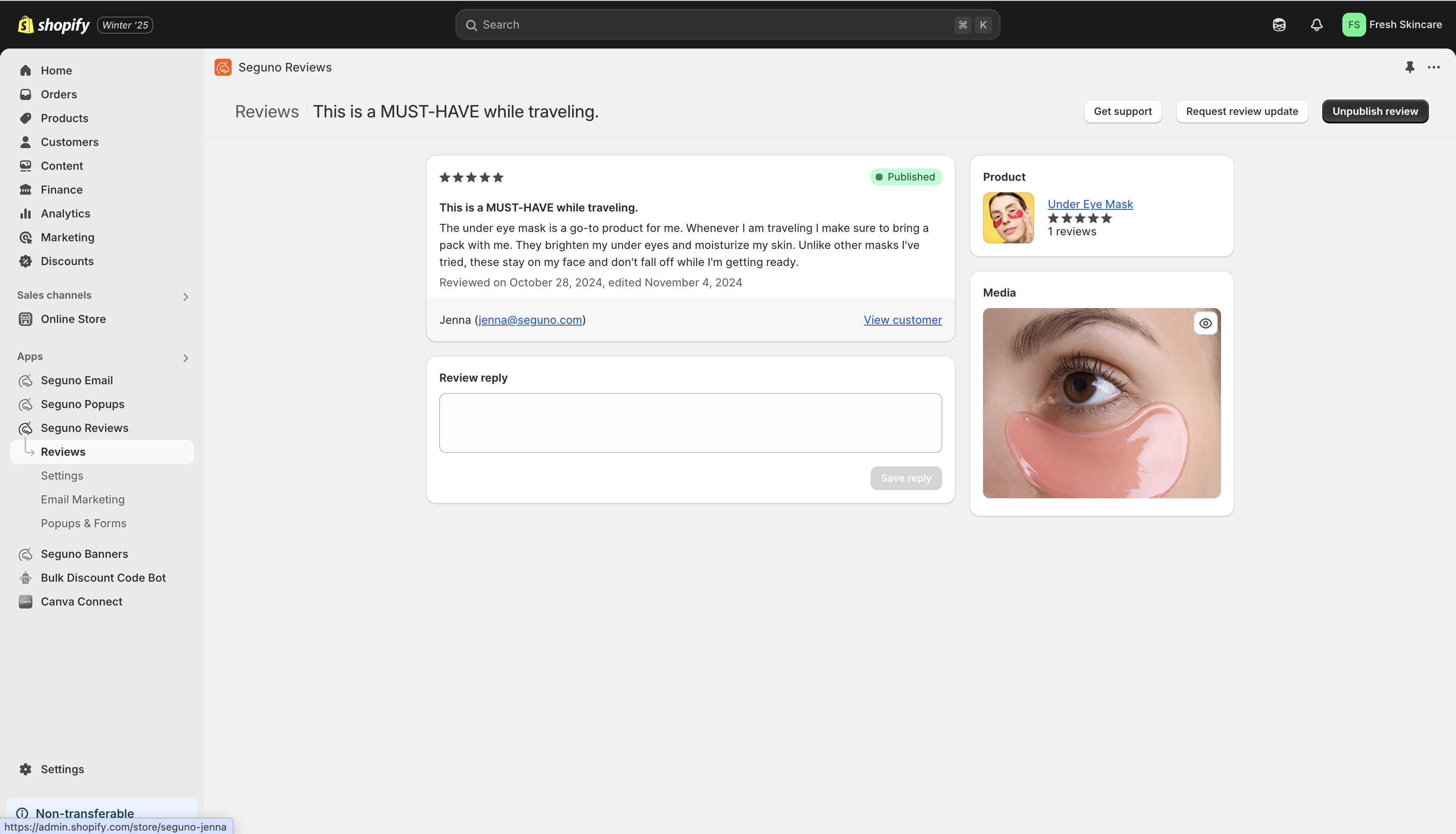
Task: Click Request review update button
Action: coord(1242,111)
